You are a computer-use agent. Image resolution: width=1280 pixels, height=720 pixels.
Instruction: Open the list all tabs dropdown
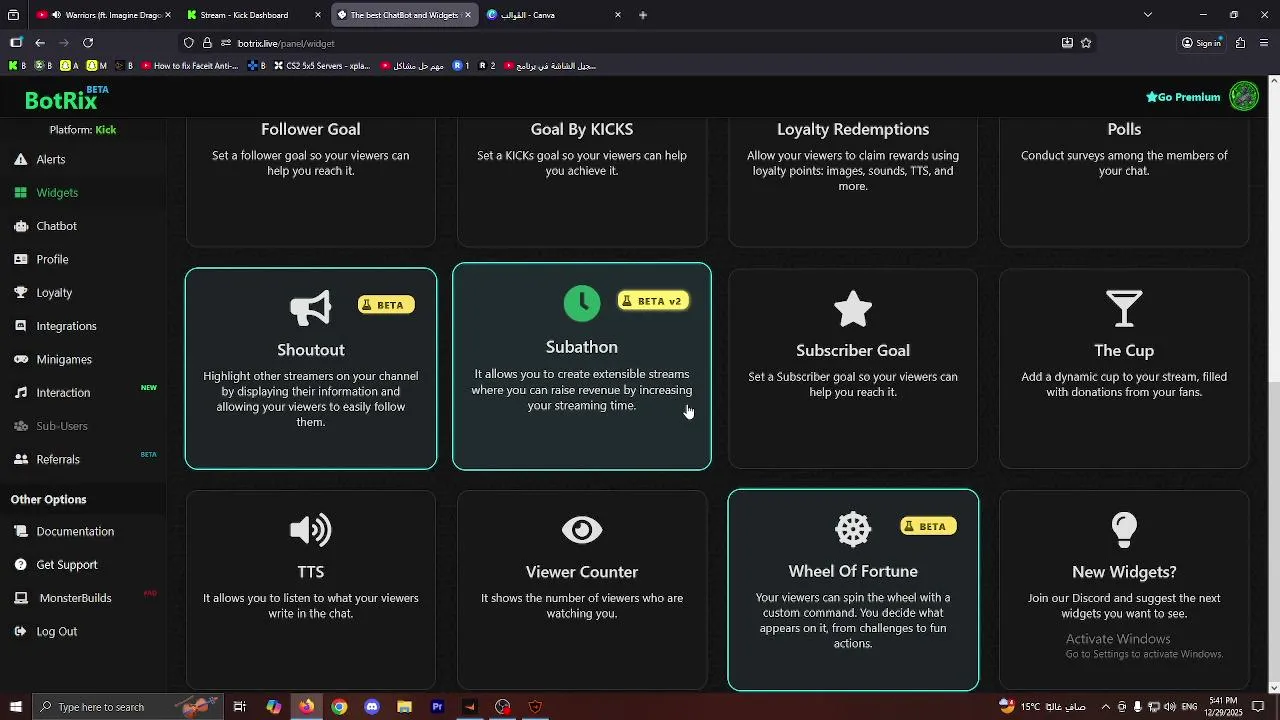(1148, 15)
